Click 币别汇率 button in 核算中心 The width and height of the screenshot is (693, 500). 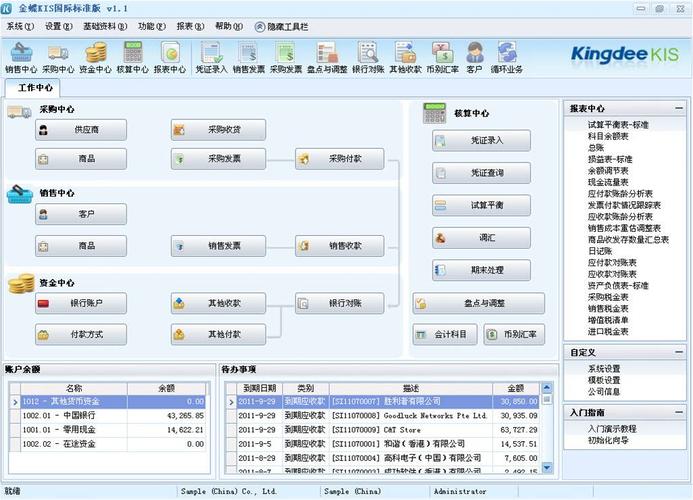[514, 335]
